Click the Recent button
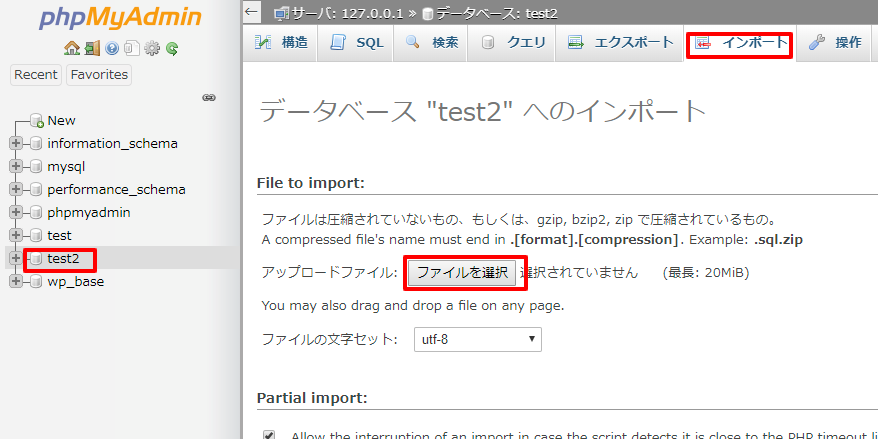The height and width of the screenshot is (439, 878). [36, 75]
